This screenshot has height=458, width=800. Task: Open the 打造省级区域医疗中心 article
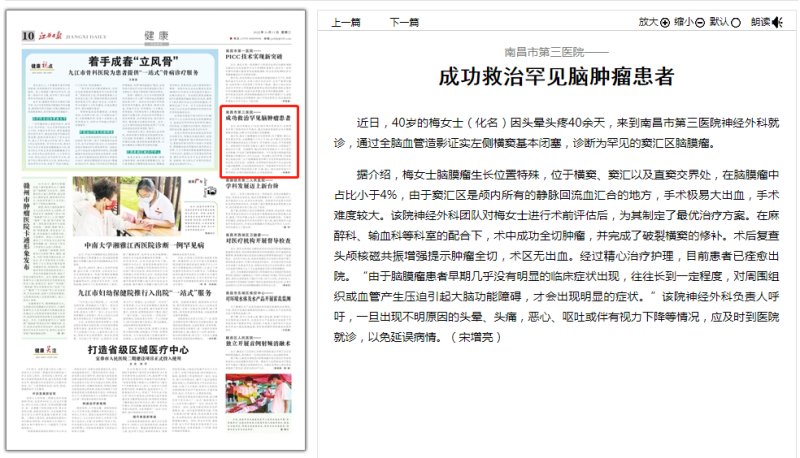pos(138,349)
